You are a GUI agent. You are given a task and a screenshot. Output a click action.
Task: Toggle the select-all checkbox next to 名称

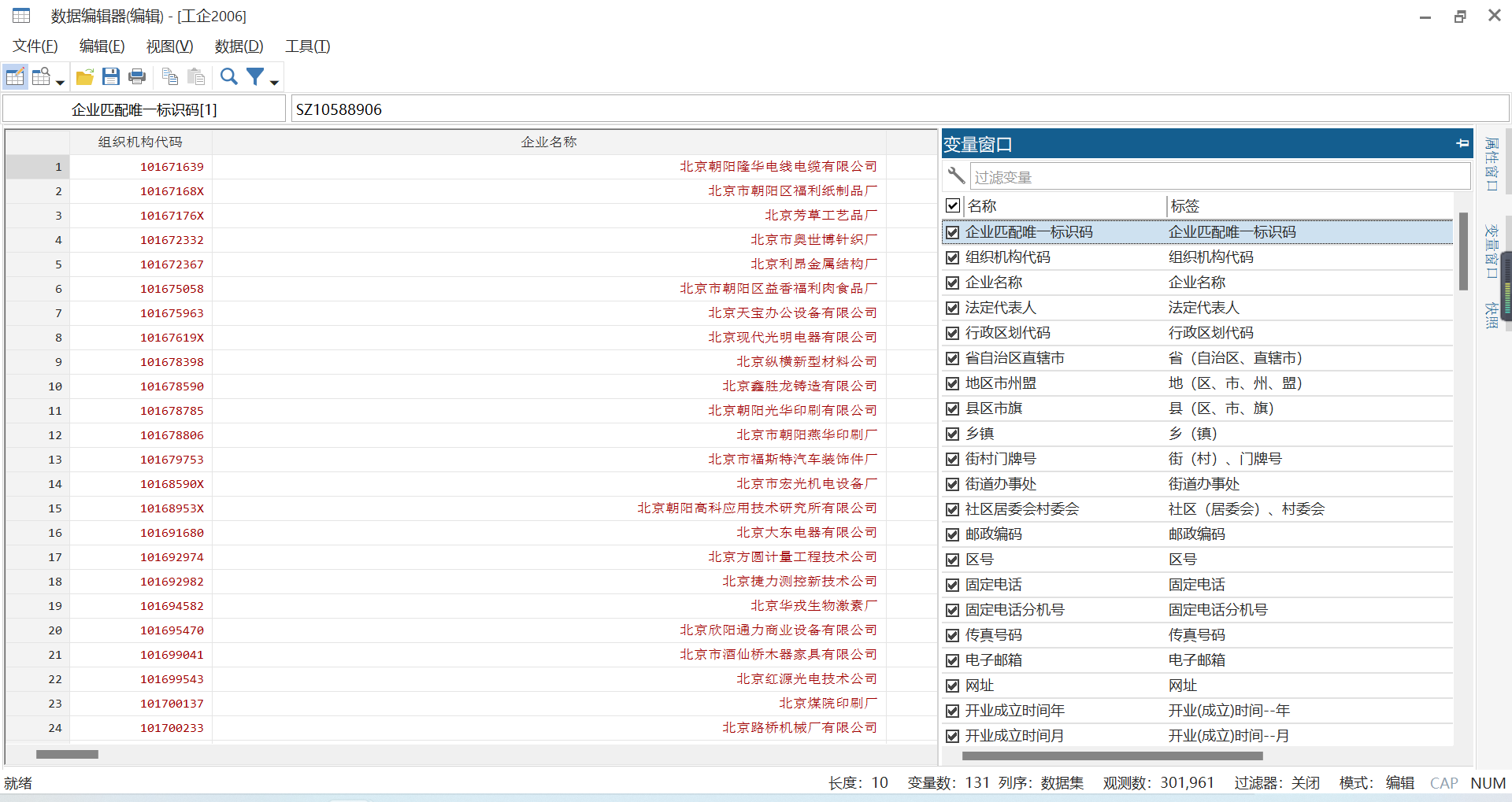coord(953,205)
